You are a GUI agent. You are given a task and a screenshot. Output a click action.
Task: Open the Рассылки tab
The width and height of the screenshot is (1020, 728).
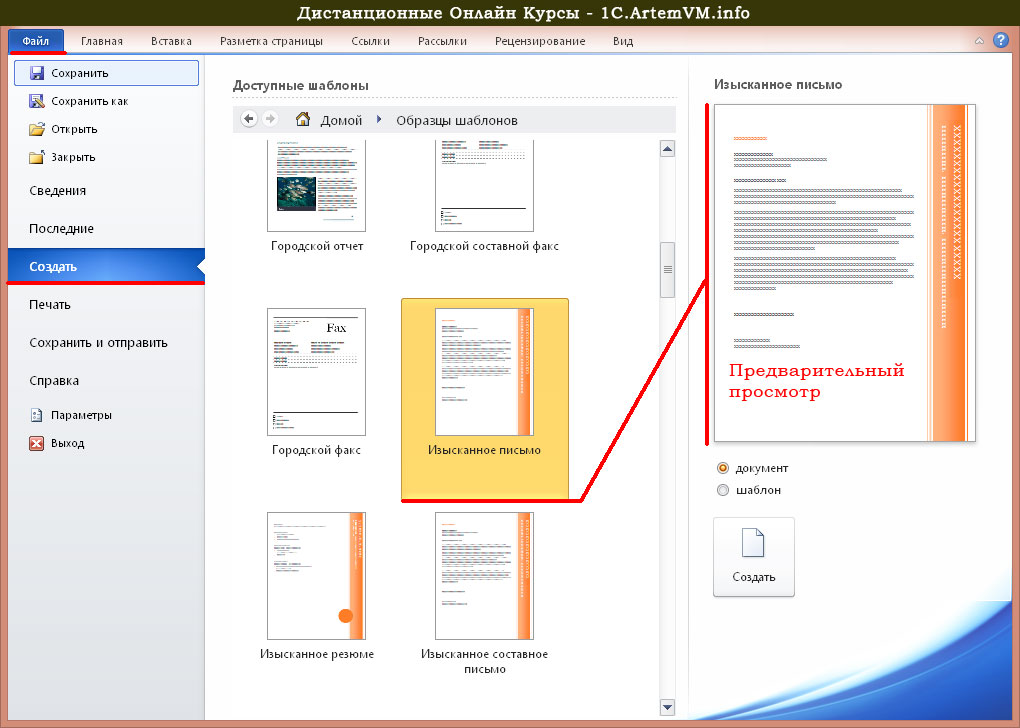pyautogui.click(x=442, y=41)
